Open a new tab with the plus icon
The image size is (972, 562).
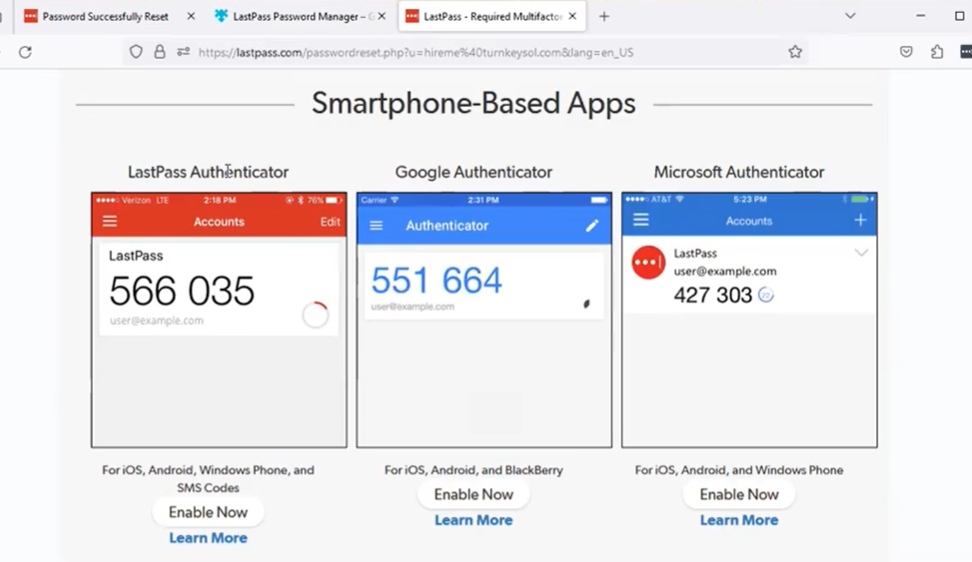[604, 16]
